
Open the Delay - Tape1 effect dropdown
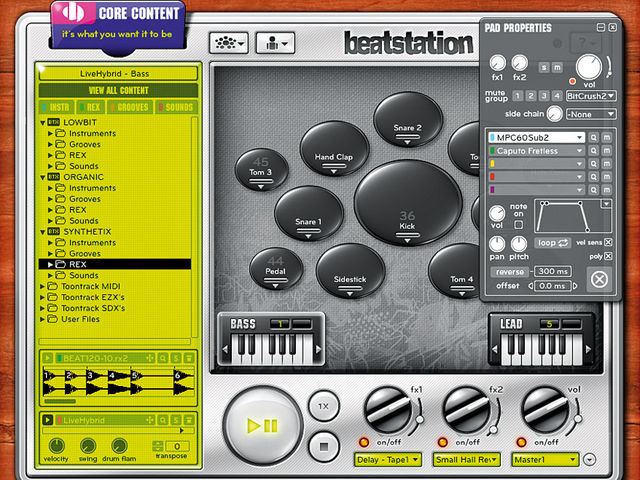coord(388,460)
